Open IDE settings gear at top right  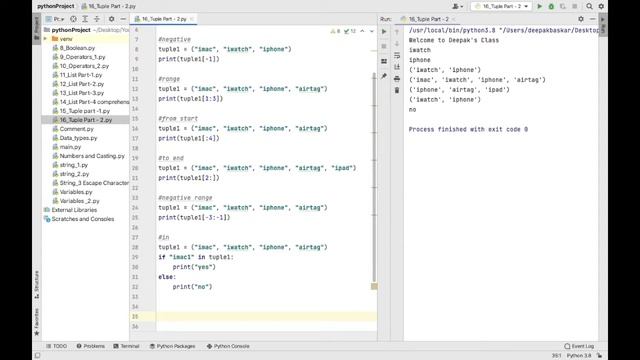[601, 7]
